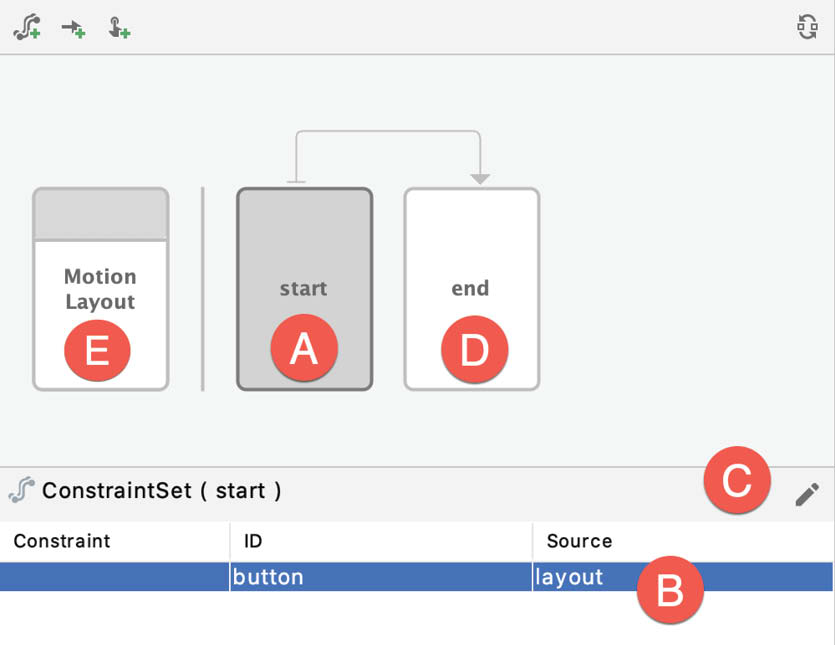Click the layout source cell

[x=683, y=577]
